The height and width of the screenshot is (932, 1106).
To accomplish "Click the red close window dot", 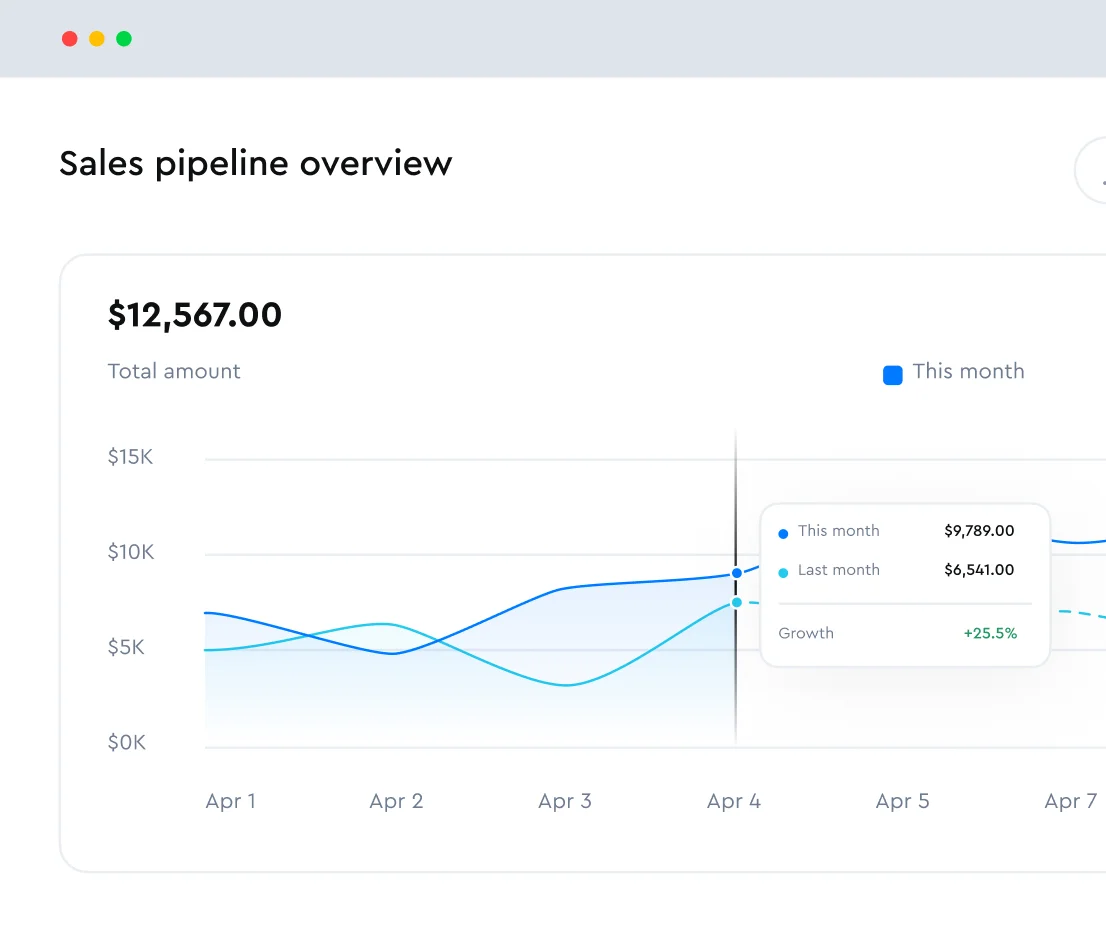I will coord(69,39).
